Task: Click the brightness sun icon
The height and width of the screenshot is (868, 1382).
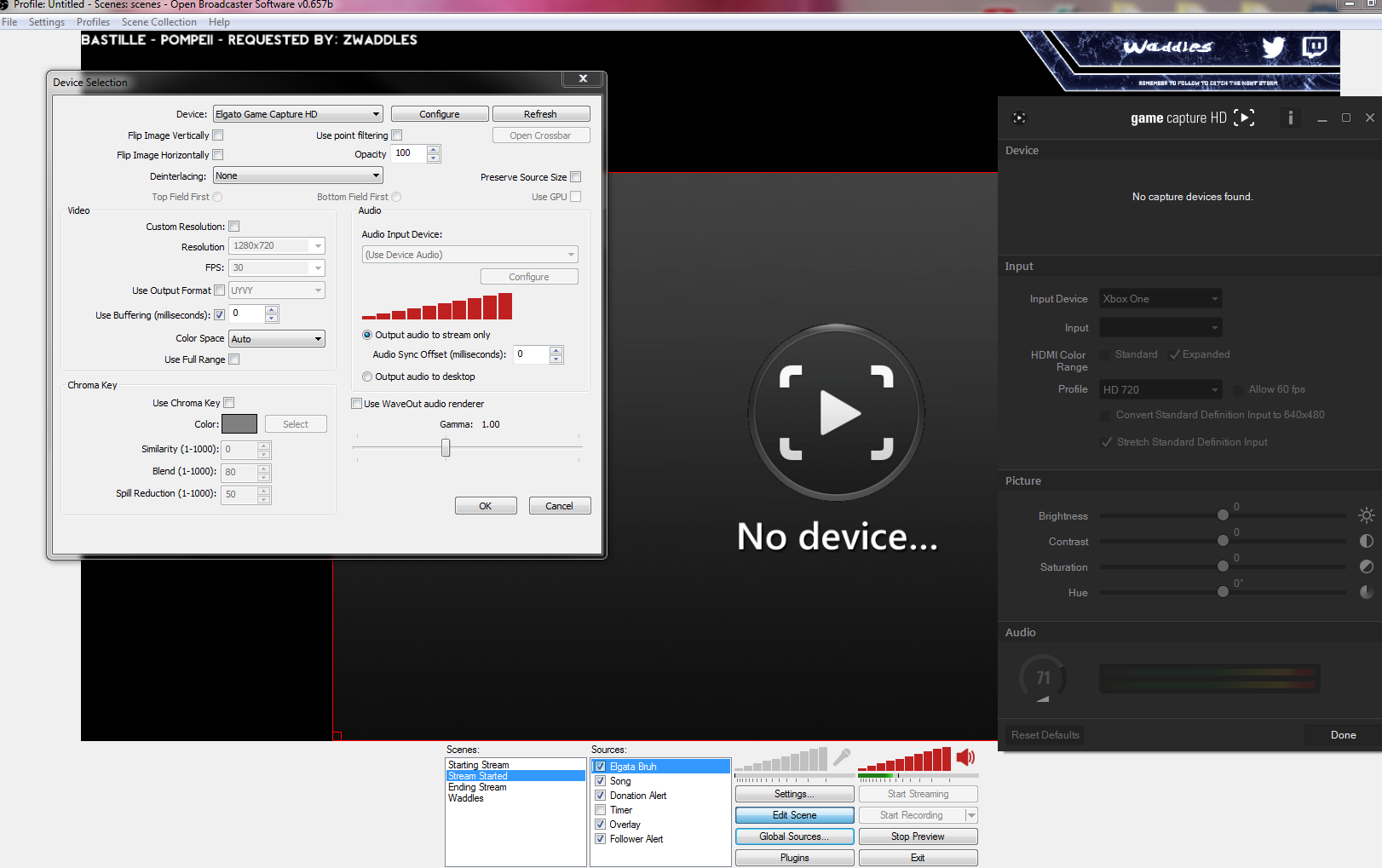Action: 1366,515
